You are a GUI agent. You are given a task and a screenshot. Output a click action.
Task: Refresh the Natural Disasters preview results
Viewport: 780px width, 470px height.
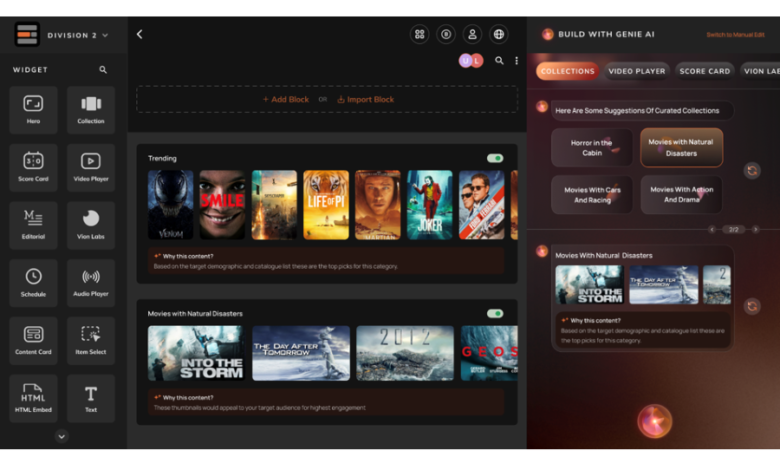752,306
